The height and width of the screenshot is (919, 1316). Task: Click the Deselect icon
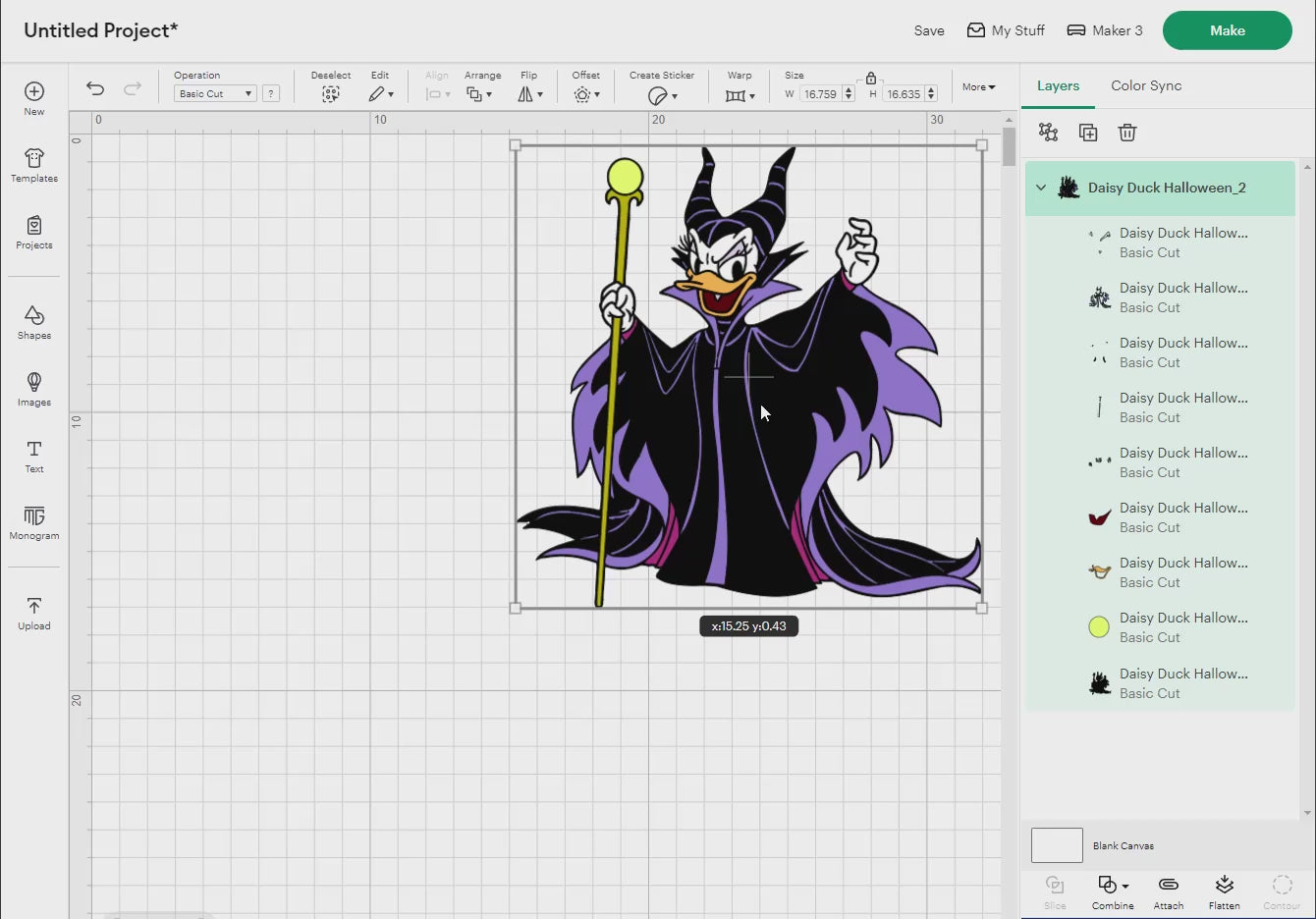pyautogui.click(x=331, y=94)
